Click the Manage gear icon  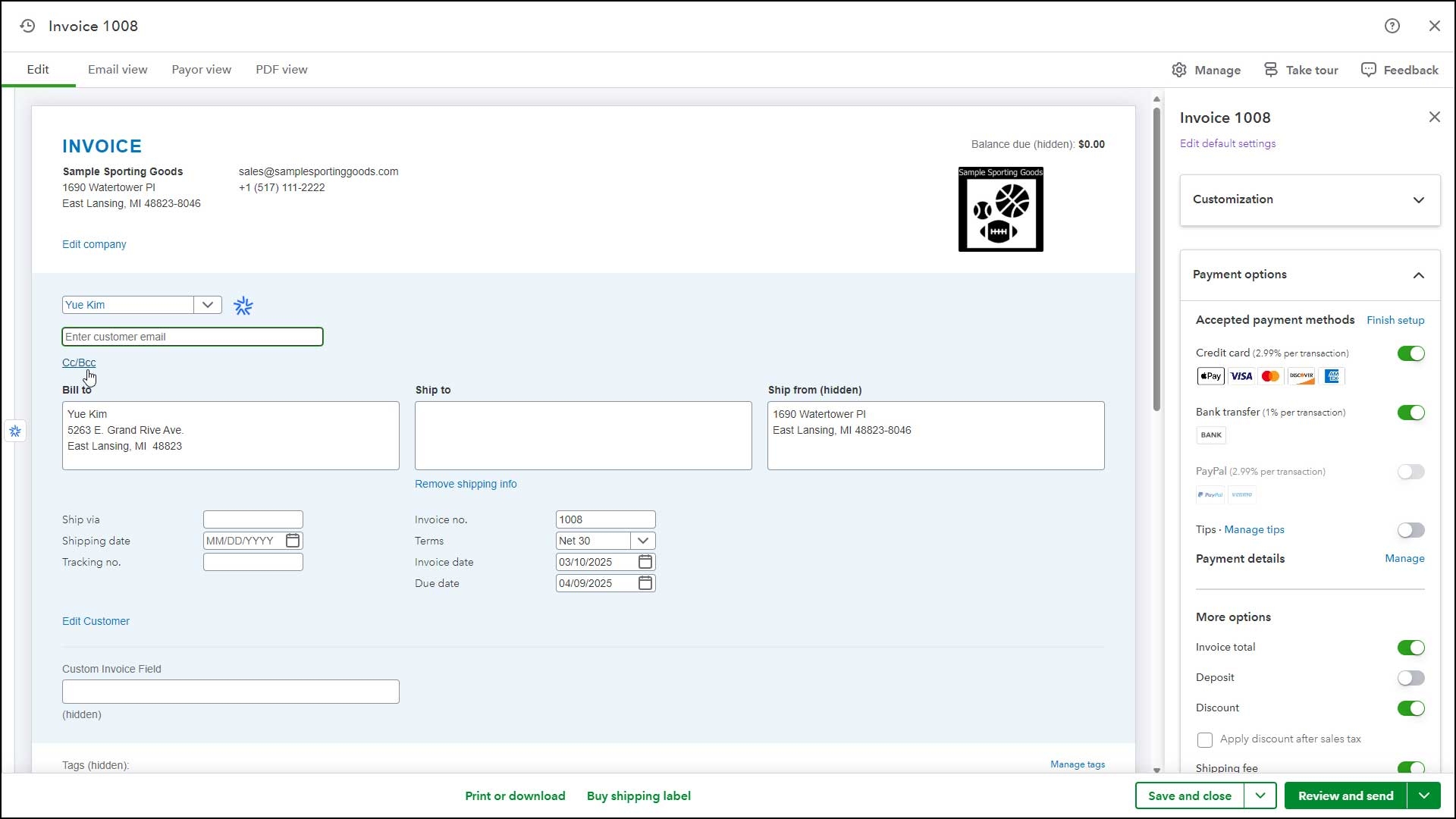(x=1179, y=70)
